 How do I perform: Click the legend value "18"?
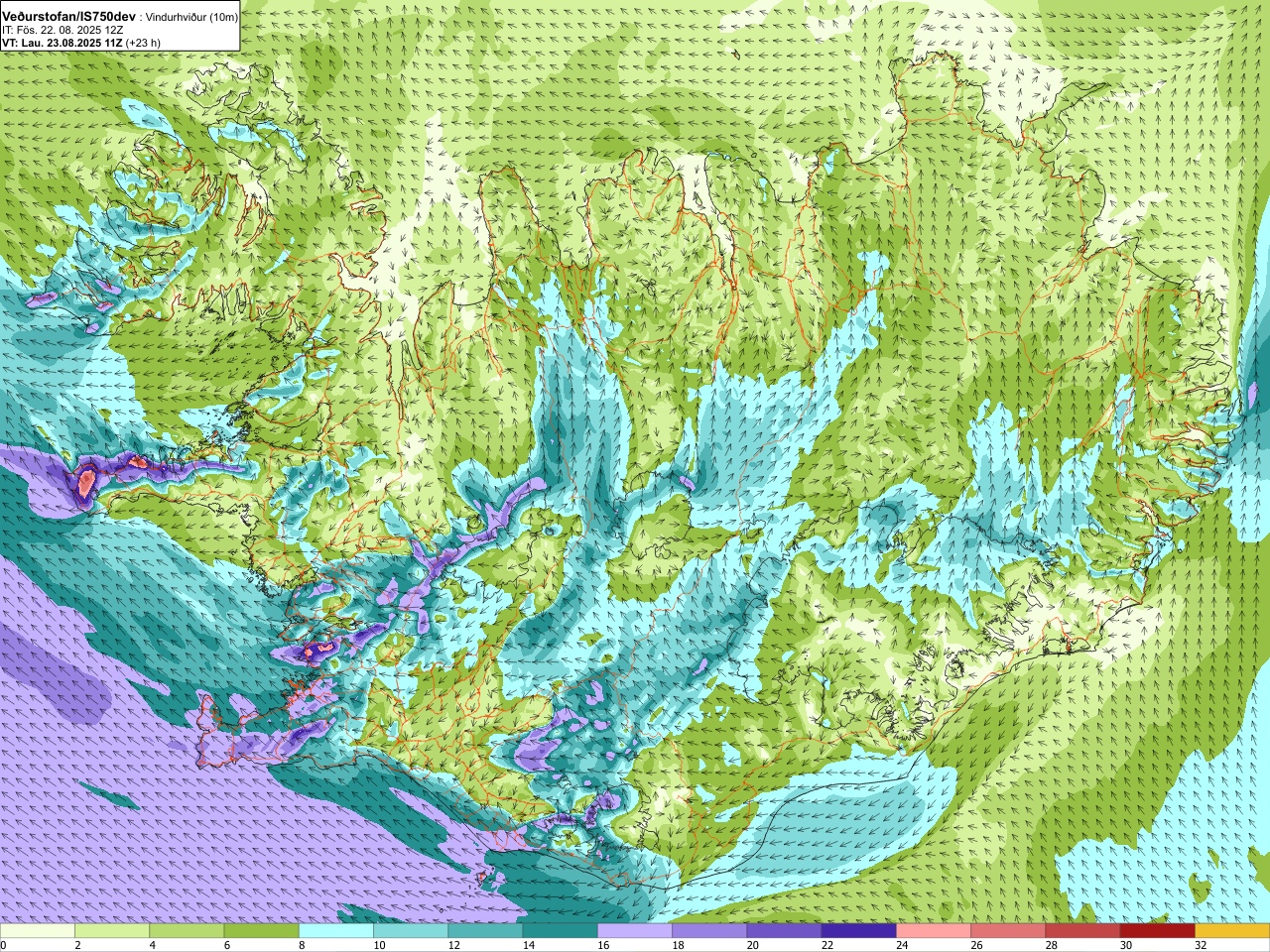pos(678,945)
